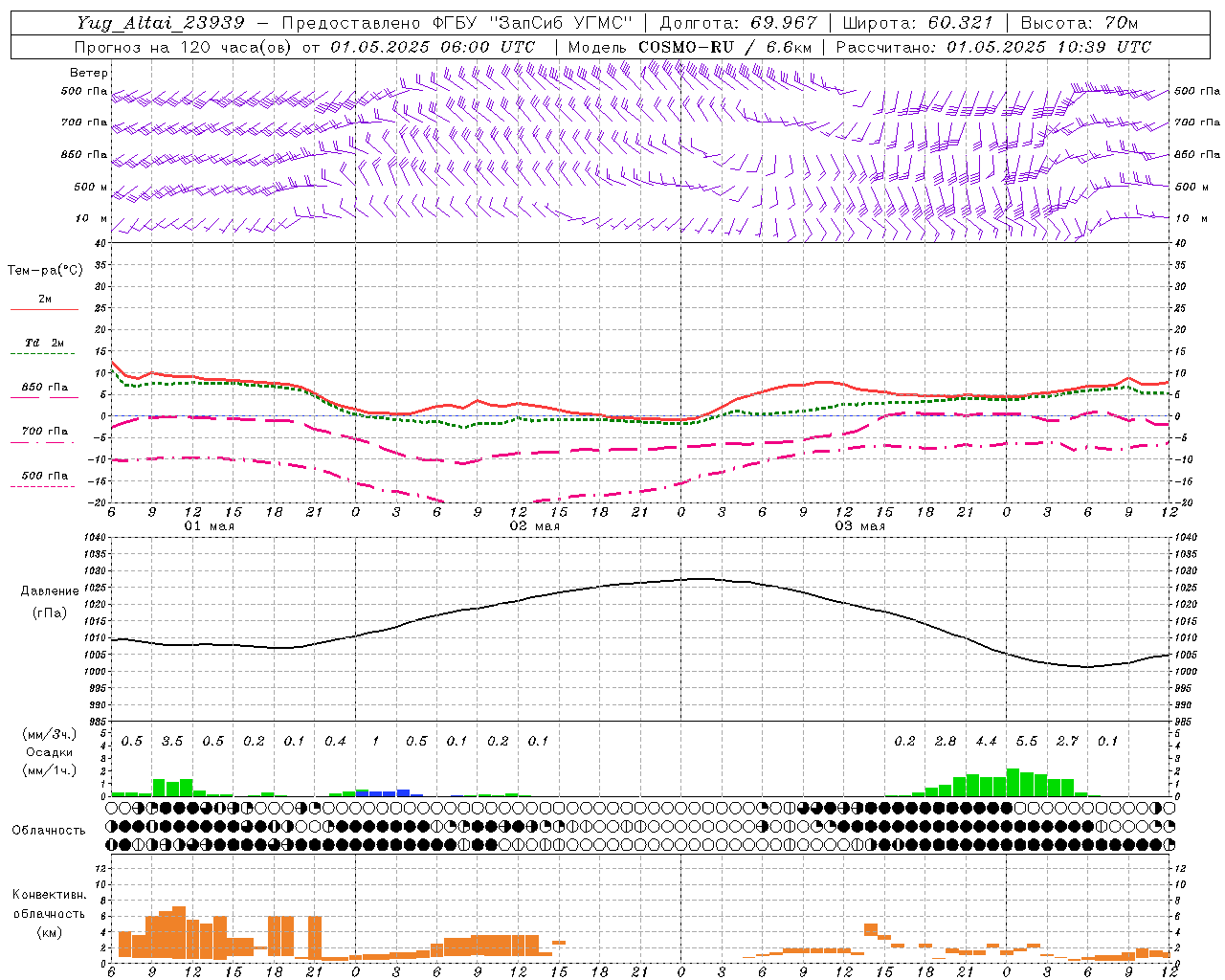Viewport: 1225px width, 980px height.
Task: Click the 850 гПа temperature legend line
Action: pyautogui.click(x=44, y=398)
